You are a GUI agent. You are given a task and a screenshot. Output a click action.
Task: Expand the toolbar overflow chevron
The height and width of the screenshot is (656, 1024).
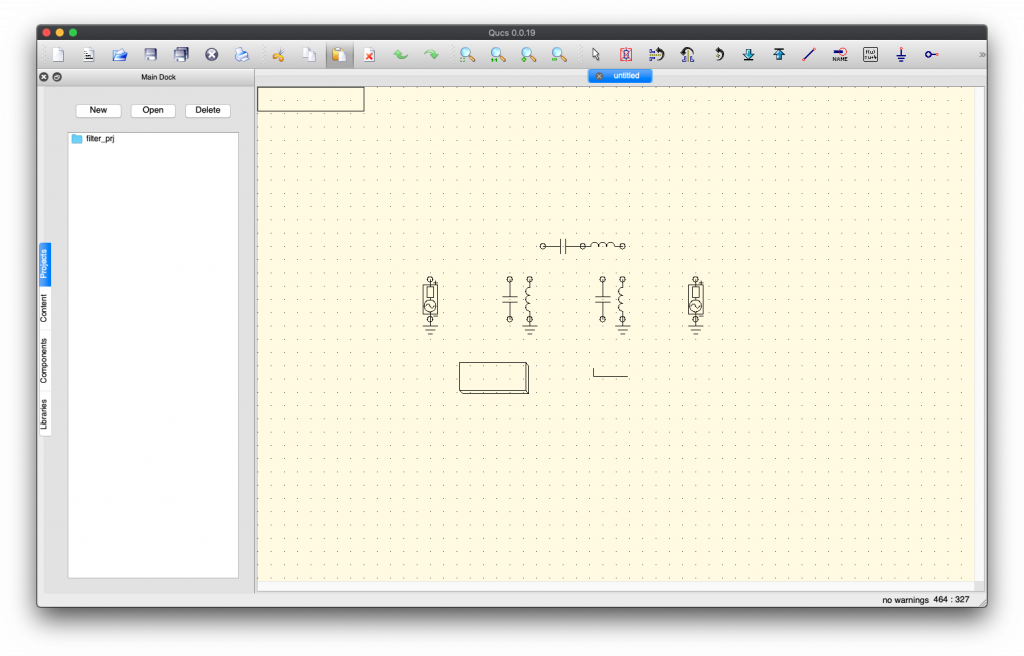982,55
